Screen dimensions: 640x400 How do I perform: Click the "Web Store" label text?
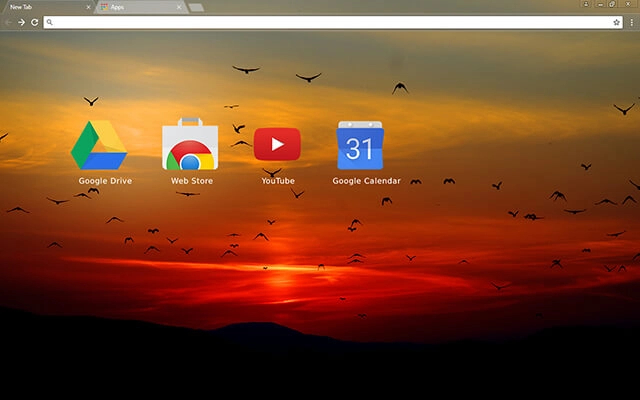click(192, 181)
